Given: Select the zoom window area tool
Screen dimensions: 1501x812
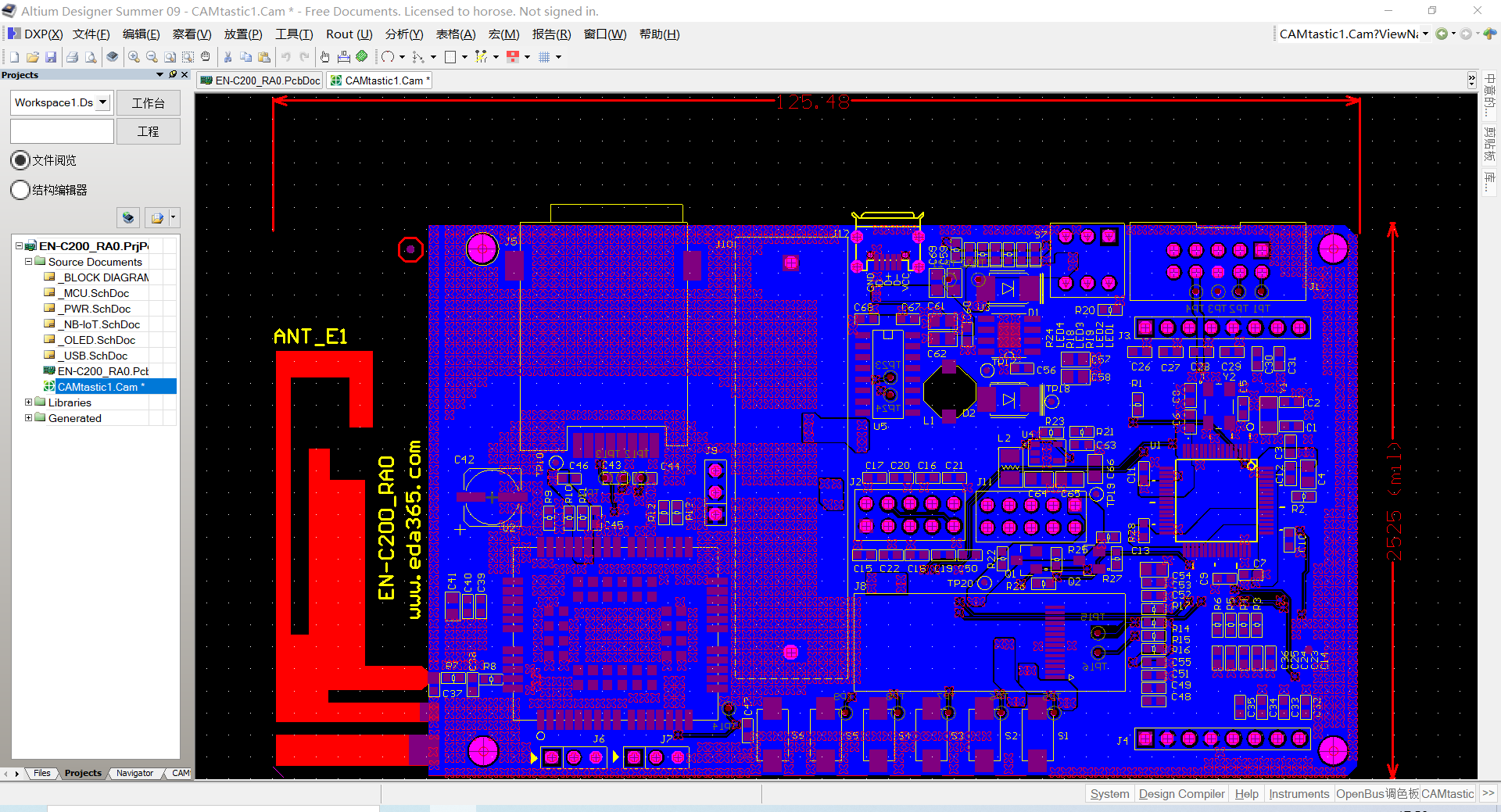Looking at the screenshot, I should pos(188,57).
